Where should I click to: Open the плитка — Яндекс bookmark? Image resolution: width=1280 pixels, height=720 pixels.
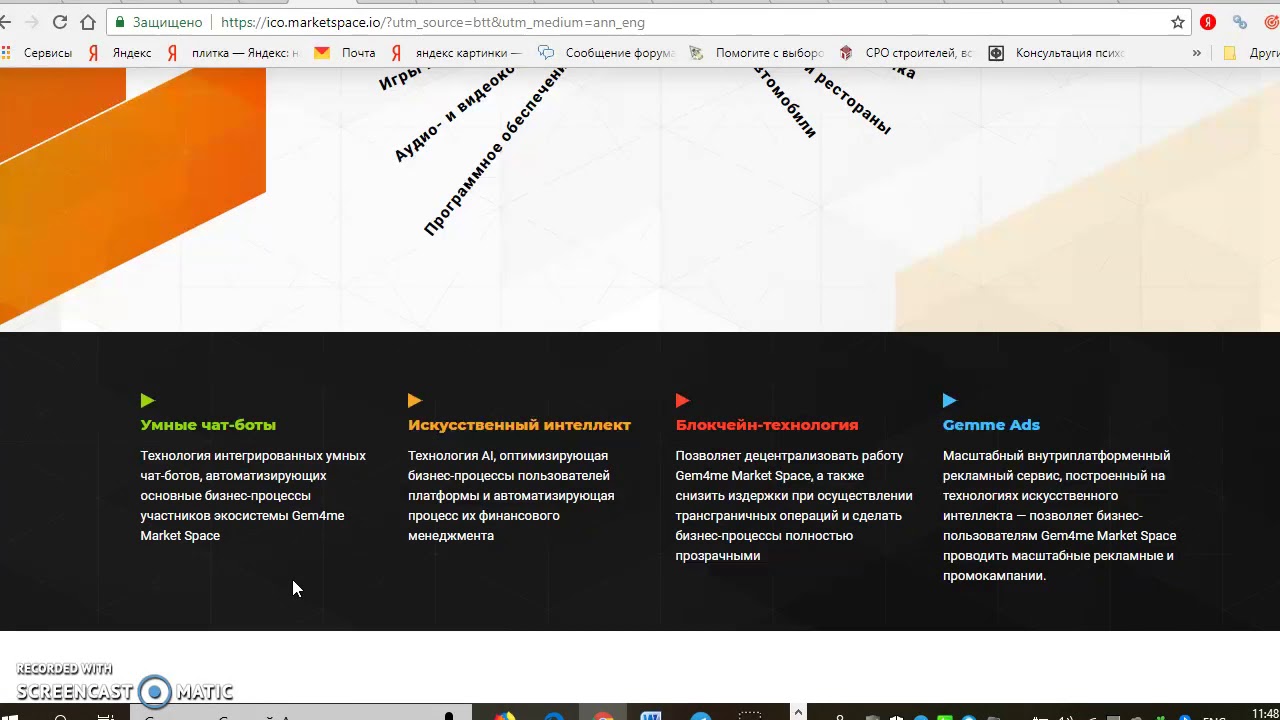point(233,53)
